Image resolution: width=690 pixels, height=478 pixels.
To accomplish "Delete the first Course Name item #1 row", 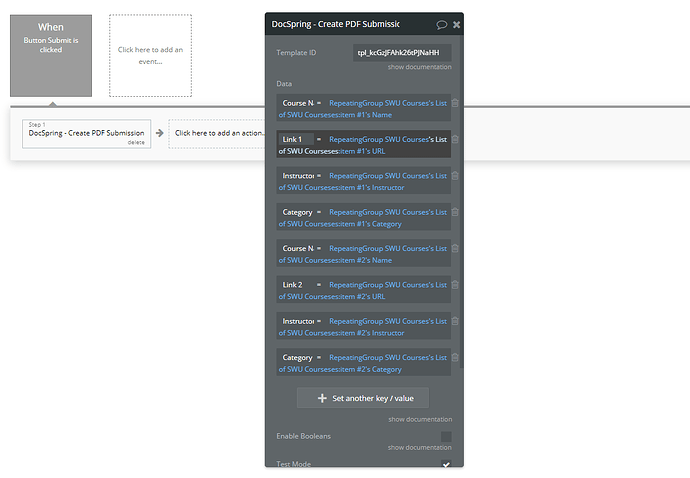I will pos(455,103).
